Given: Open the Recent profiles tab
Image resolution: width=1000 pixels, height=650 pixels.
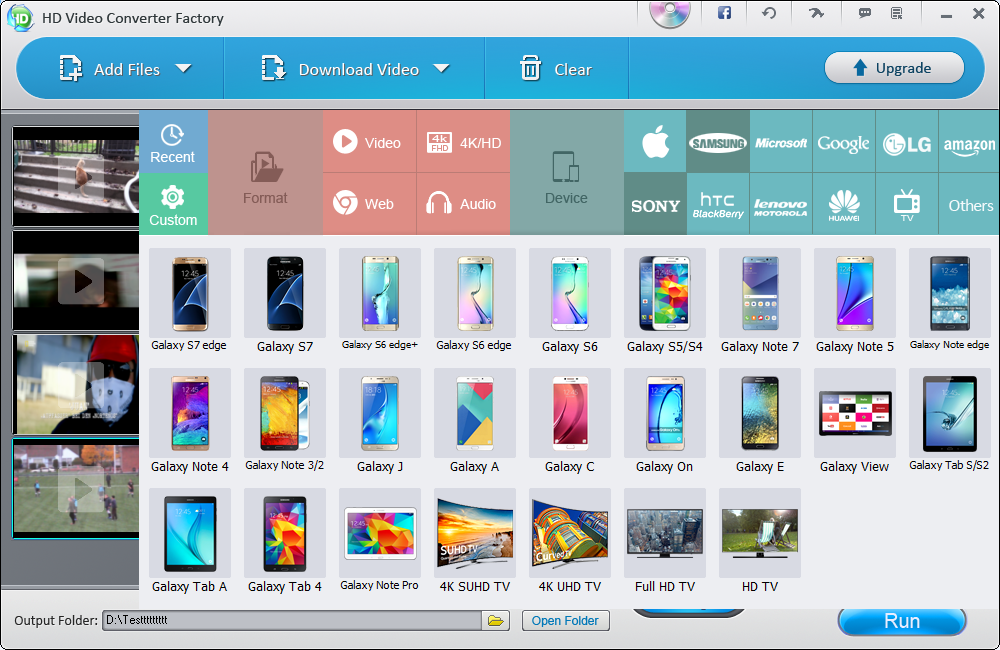Looking at the screenshot, I should (173, 142).
